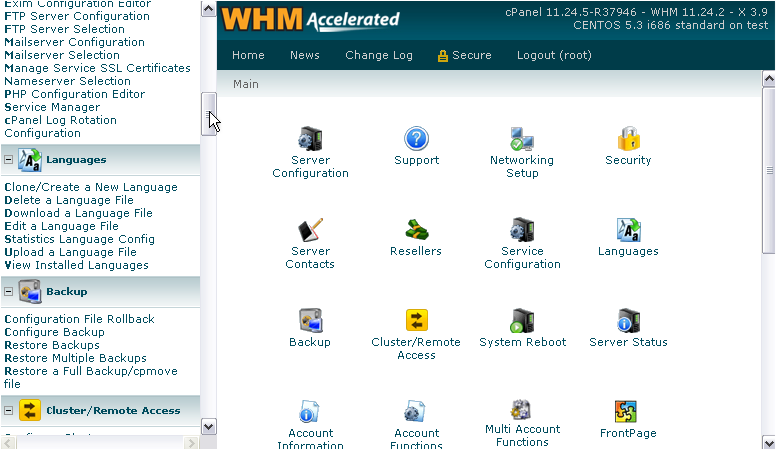Open Delete a Language File
This screenshot has width=776, height=450.
[x=69, y=200]
